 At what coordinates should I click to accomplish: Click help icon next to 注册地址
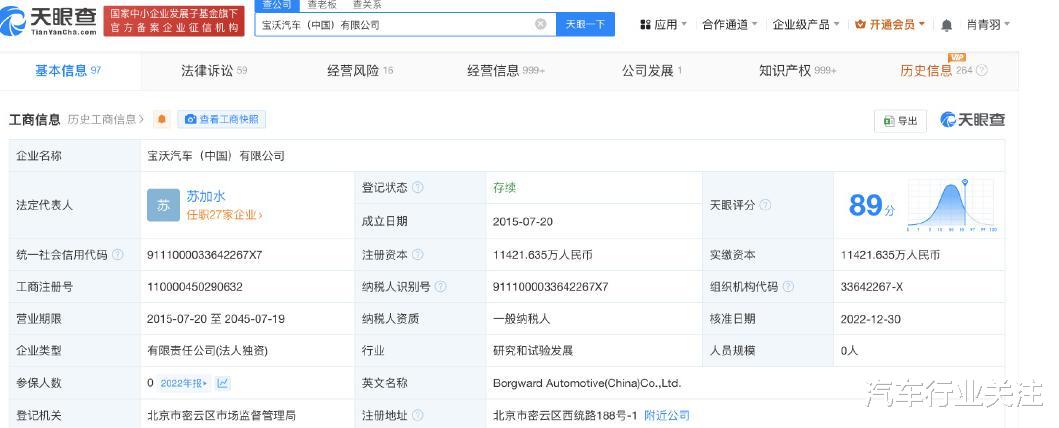click(418, 415)
